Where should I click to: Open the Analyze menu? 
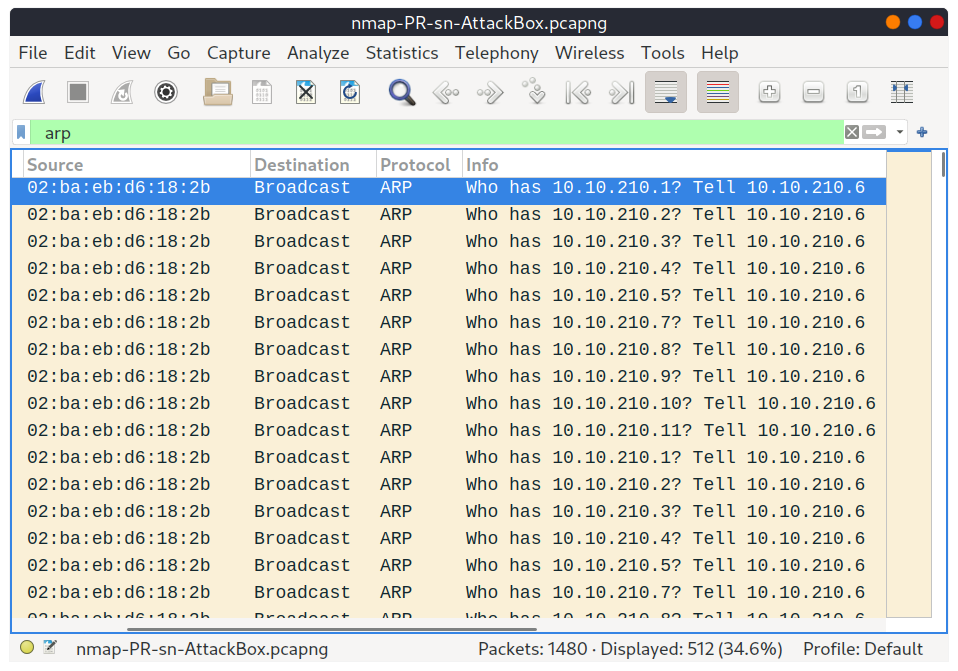coord(318,53)
